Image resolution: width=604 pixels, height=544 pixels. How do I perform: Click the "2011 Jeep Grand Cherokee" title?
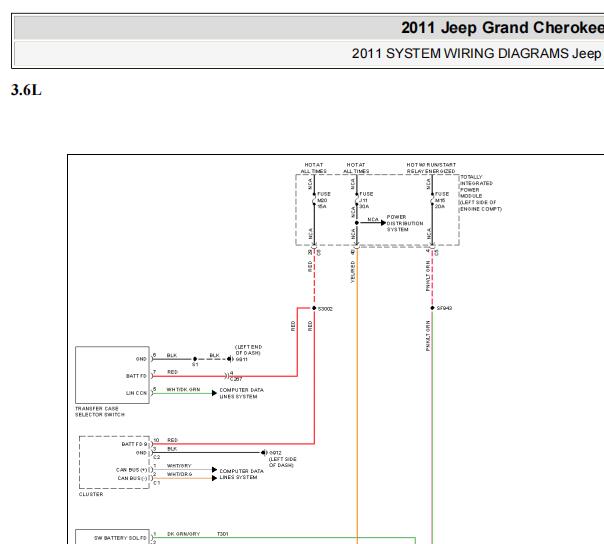tap(502, 28)
